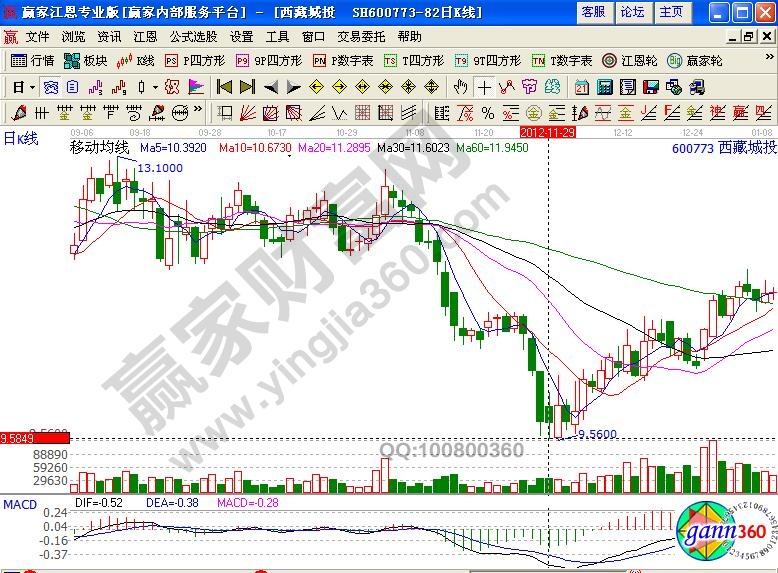Select the hand pan tool
778x573 pixels.
pos(460,87)
